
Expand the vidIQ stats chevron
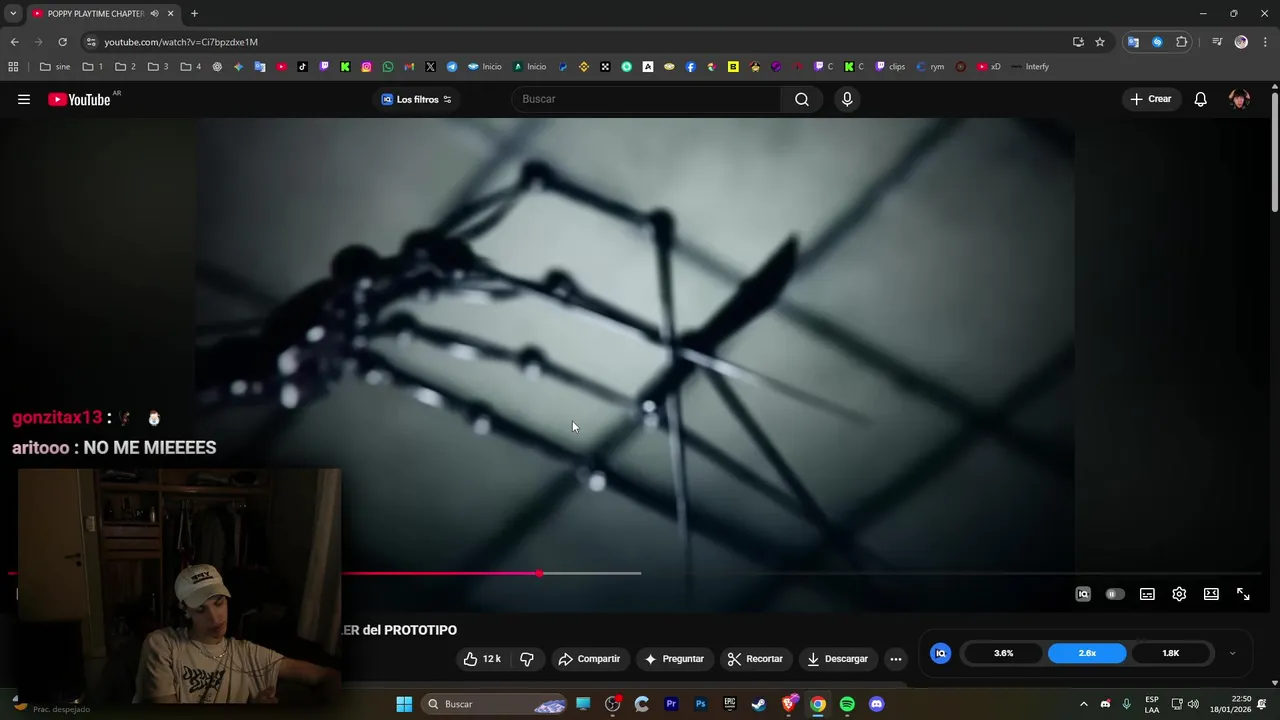tap(1232, 653)
